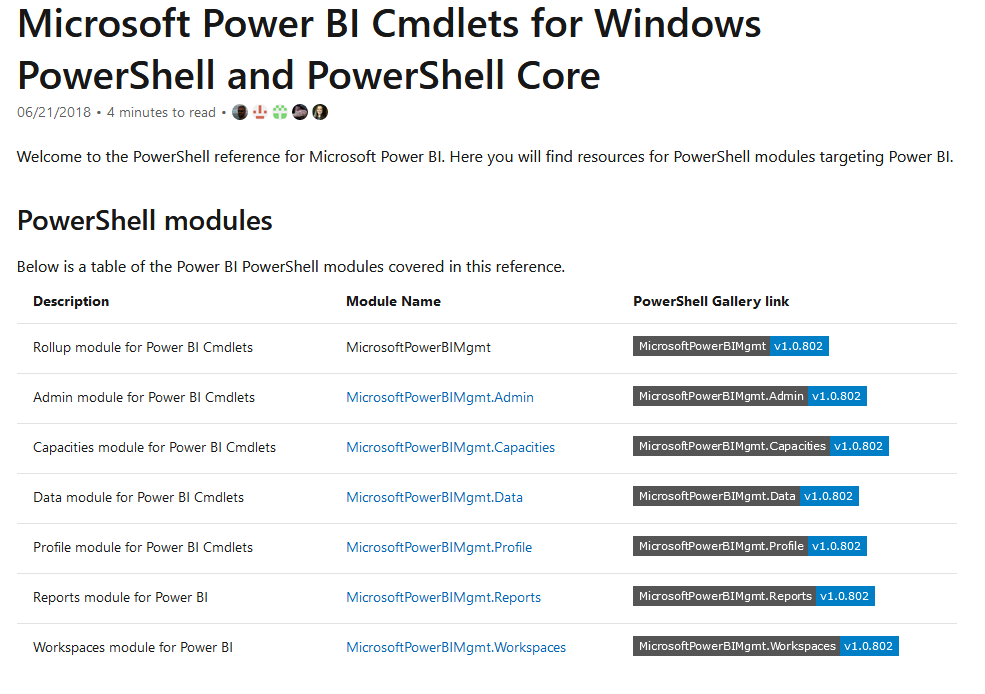Click the last contributor avatar
The height and width of the screenshot is (694, 985).
click(x=320, y=112)
